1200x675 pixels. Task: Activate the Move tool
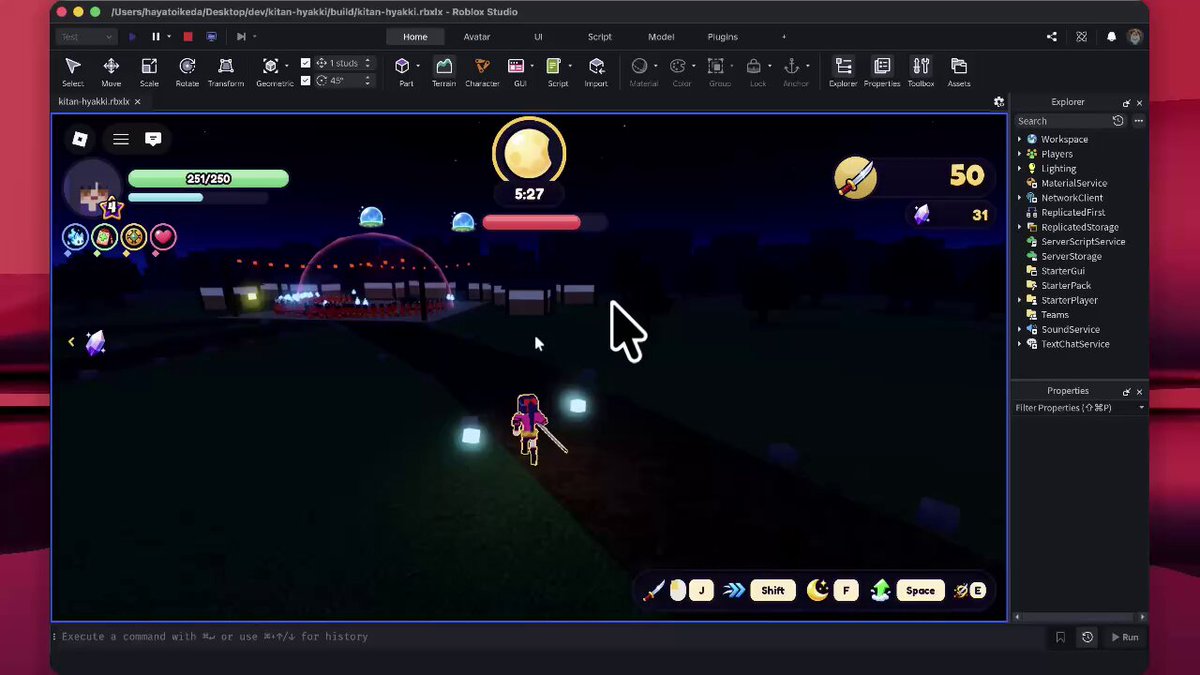click(x=111, y=71)
